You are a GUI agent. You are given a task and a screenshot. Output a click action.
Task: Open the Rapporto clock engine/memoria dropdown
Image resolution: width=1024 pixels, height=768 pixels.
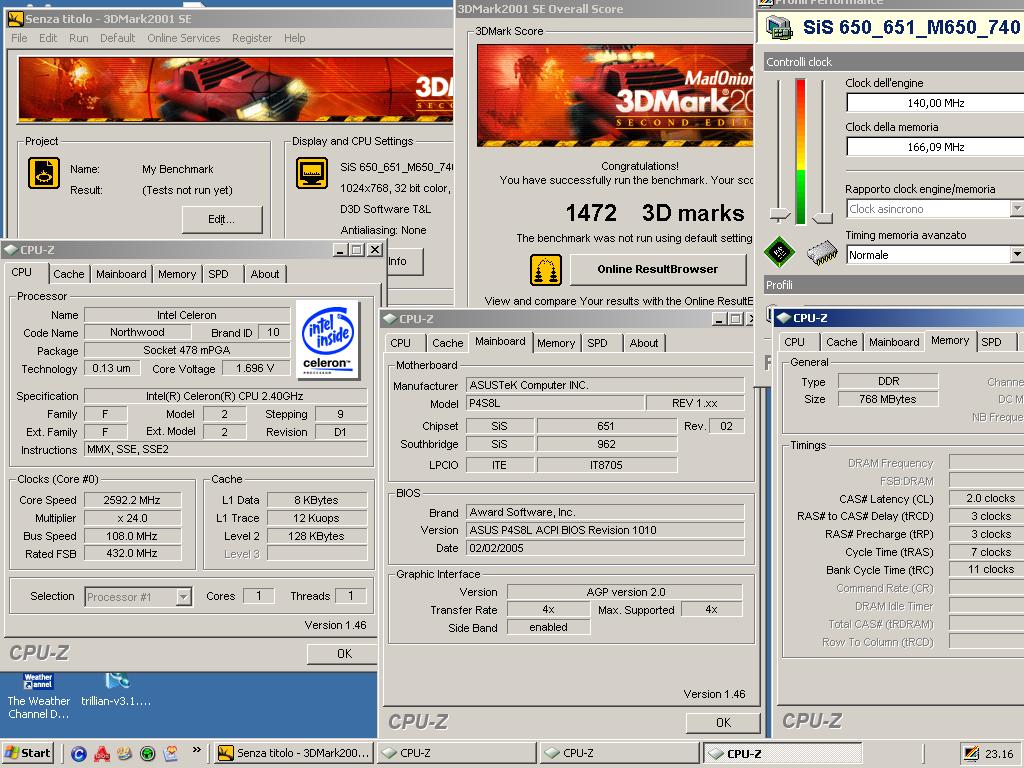pos(1016,209)
